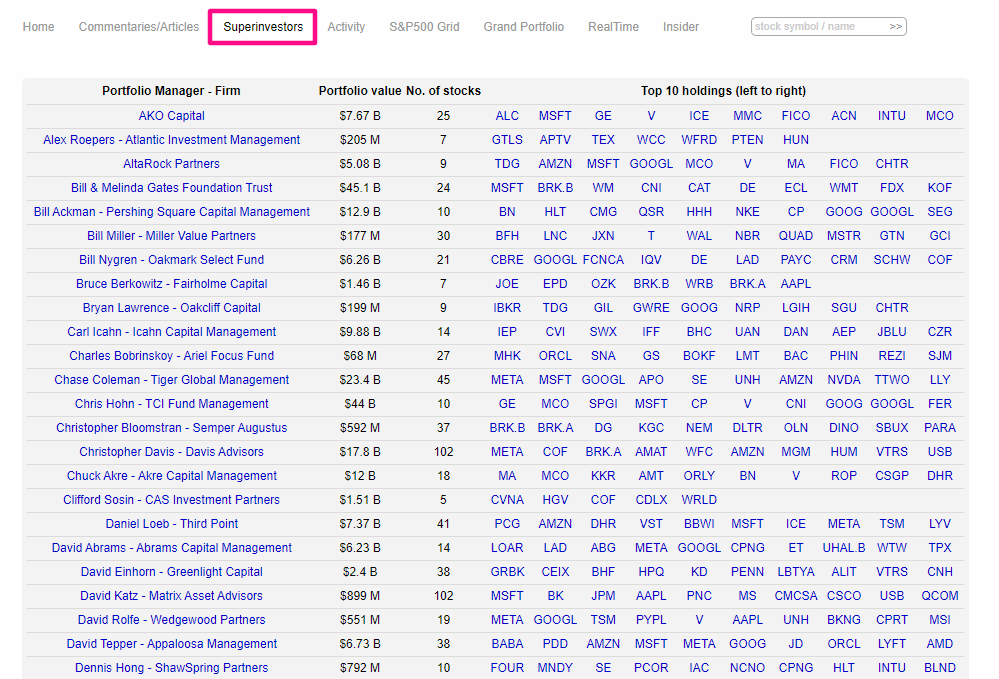Screen dimensions: 999x679
Task: Open Carl Icahn - Icahn Capital Management
Action: (x=171, y=332)
